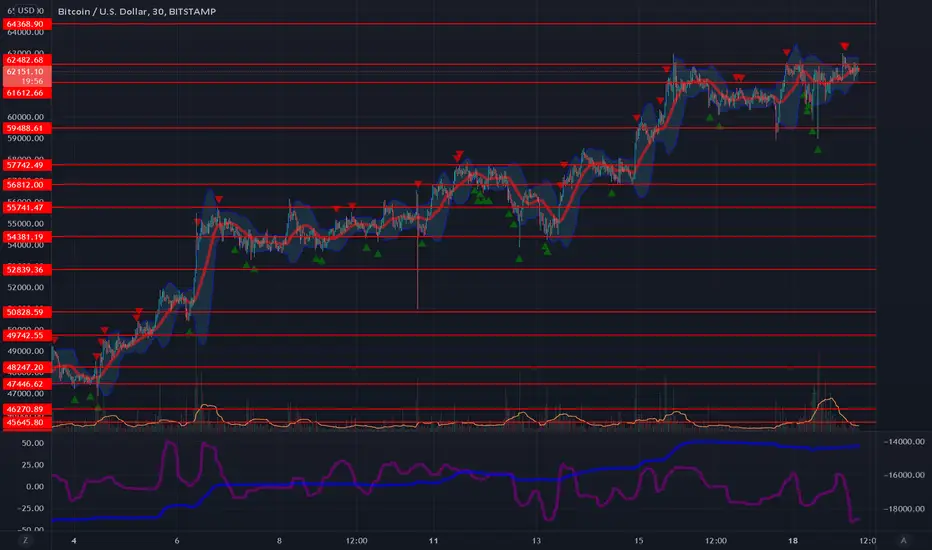This screenshot has height=550, width=932.
Task: Click date label 18 on time axis
Action: [793, 540]
